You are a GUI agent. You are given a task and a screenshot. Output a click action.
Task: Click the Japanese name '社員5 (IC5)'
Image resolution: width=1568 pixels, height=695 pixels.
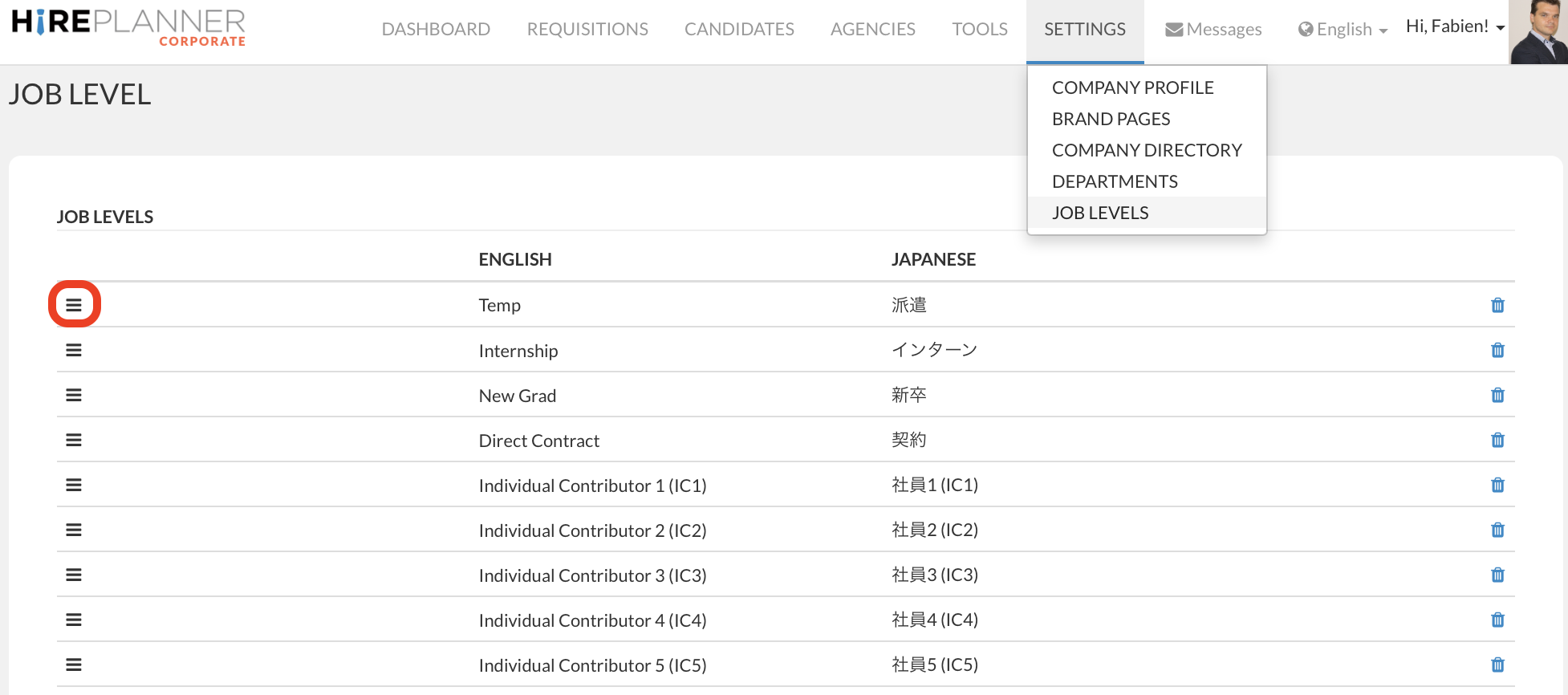coord(935,665)
